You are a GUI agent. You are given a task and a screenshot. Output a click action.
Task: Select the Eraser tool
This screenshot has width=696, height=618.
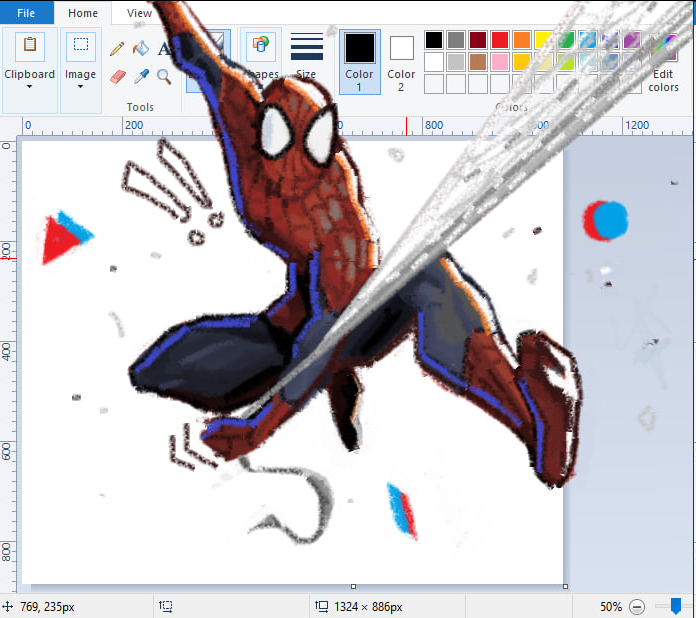pos(118,77)
